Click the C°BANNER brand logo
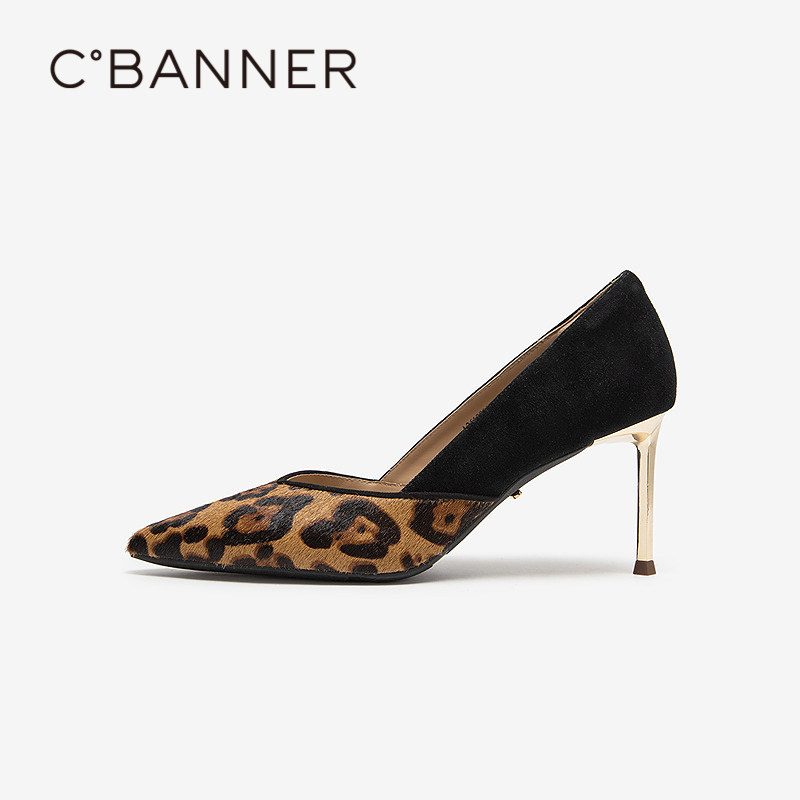 [x=203, y=69]
